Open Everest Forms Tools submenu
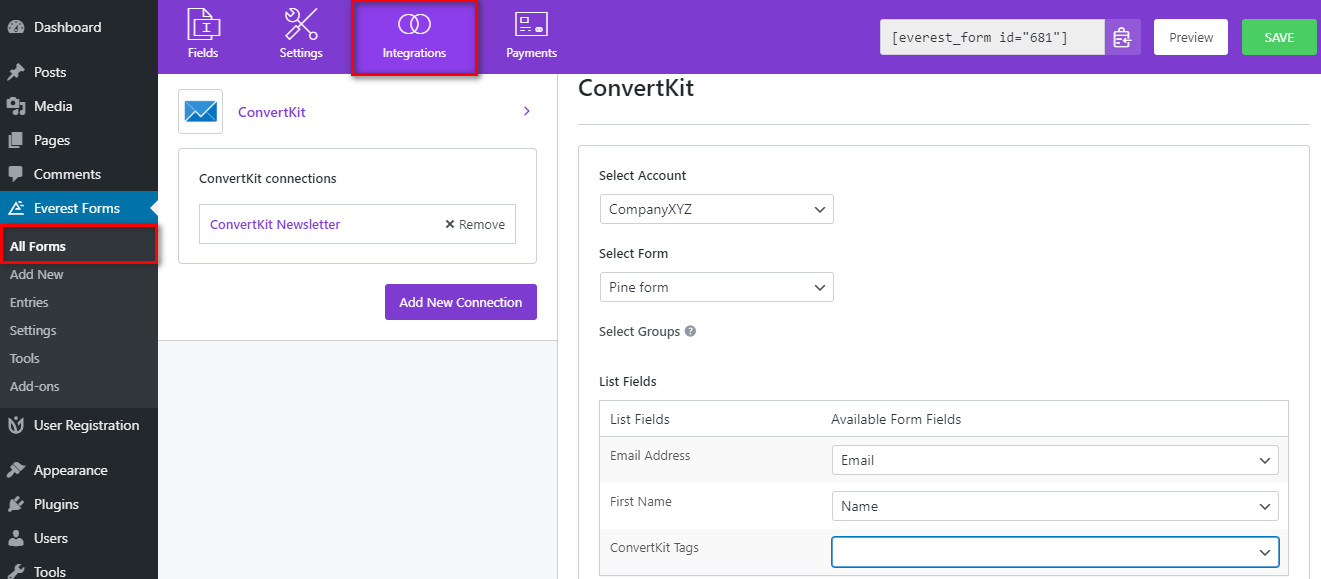 (25, 358)
